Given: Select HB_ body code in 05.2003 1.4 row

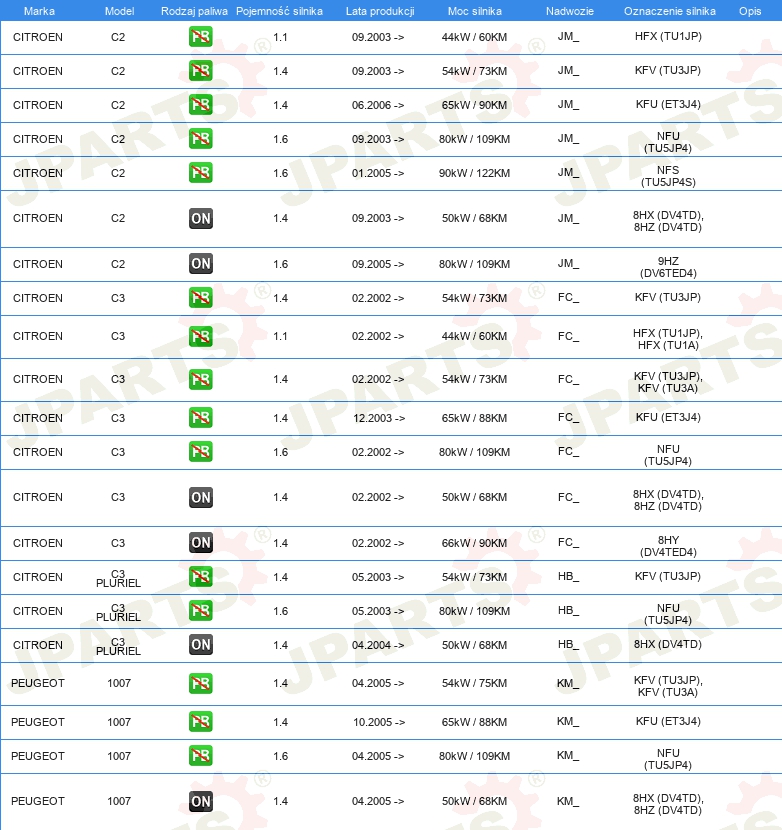Looking at the screenshot, I should pos(568,576).
